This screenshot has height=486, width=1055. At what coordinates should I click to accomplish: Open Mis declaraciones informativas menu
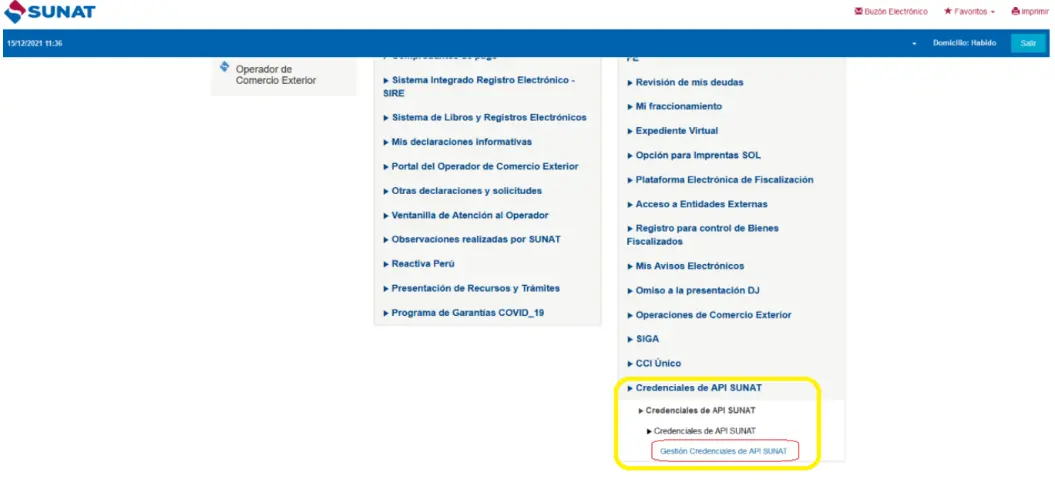[461, 142]
